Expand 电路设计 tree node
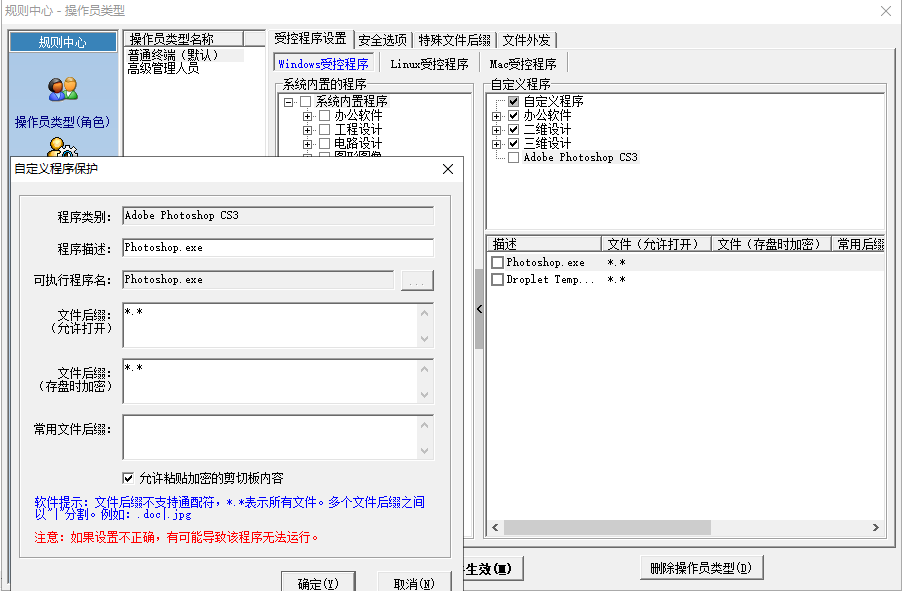The height and width of the screenshot is (591, 902). [307, 144]
